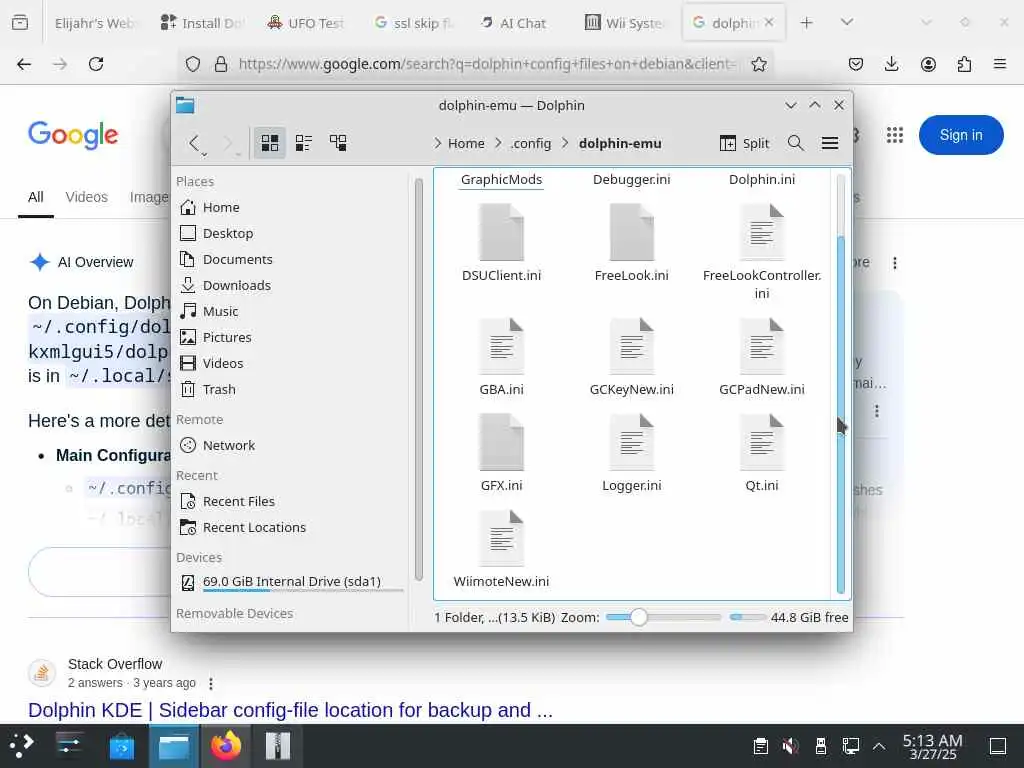1024x768 pixels.
Task: Switch to Elijahr's Web browser tab
Action: pos(96,23)
